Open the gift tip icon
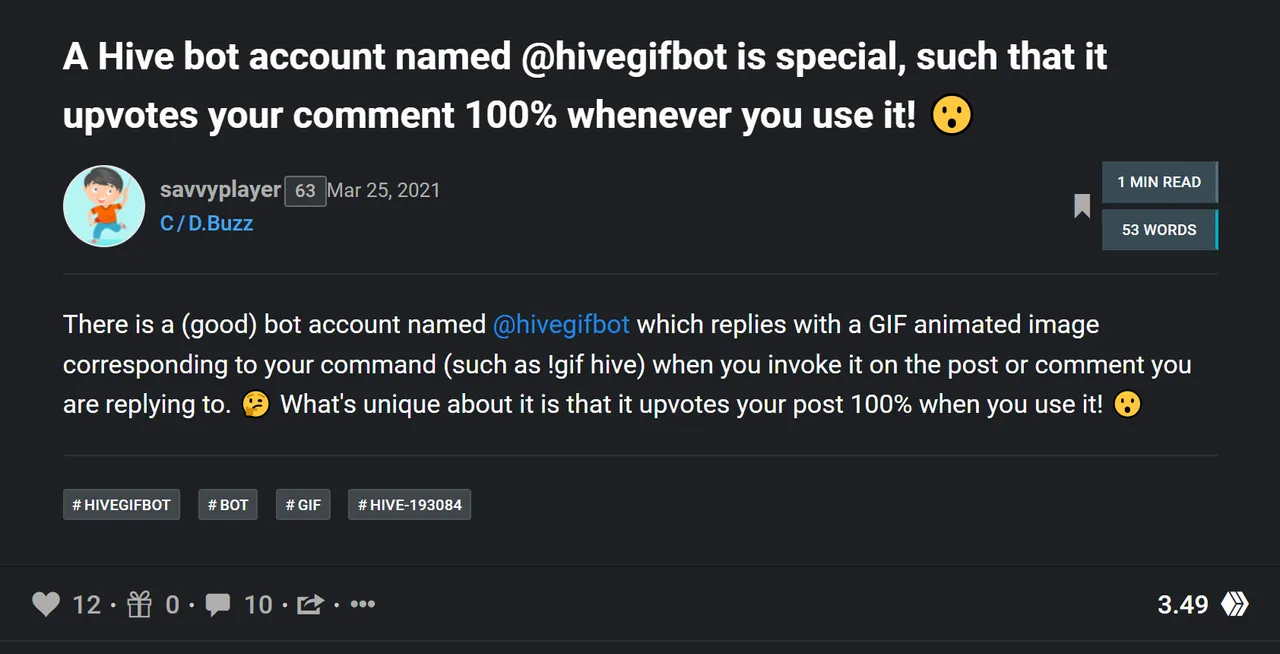Viewport: 1280px width, 654px height. pyautogui.click(x=139, y=604)
